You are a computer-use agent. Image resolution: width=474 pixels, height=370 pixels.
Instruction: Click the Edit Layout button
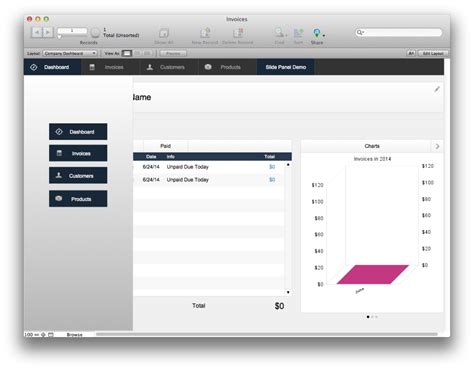433,53
